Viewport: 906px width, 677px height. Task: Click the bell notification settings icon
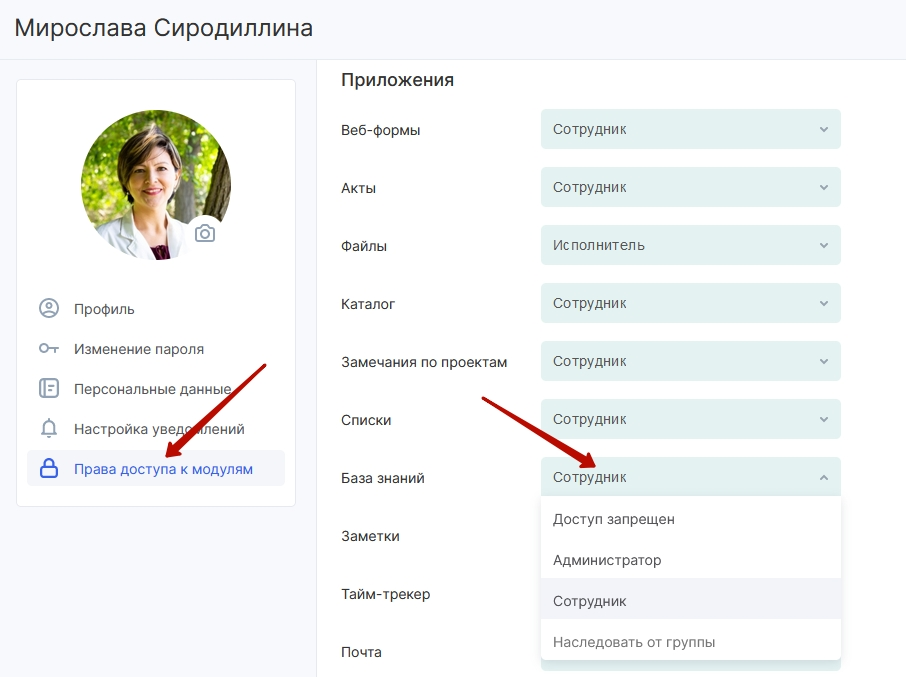pos(49,428)
